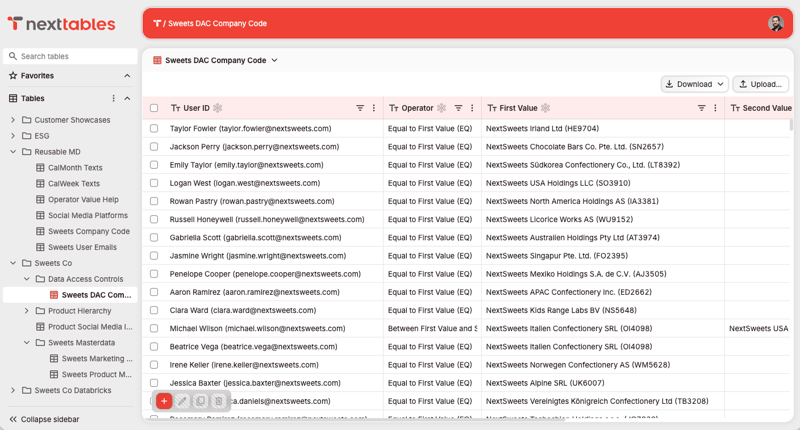Open the Sweets Marketing ... table
800x430 pixels.
96,359
